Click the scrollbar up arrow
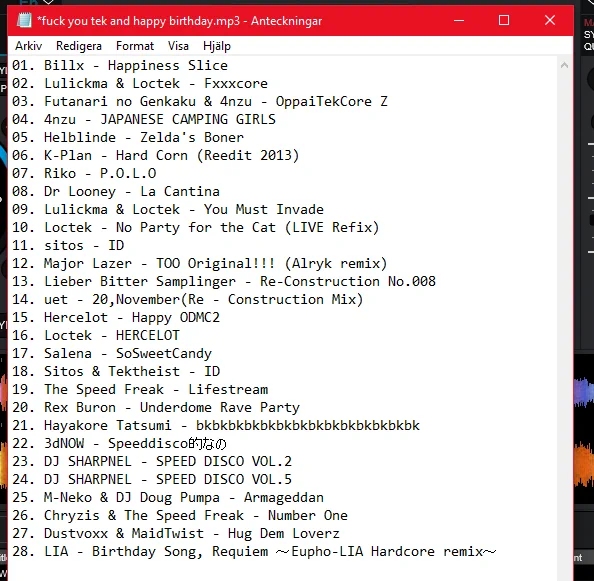The height and width of the screenshot is (581, 594). tap(564, 66)
